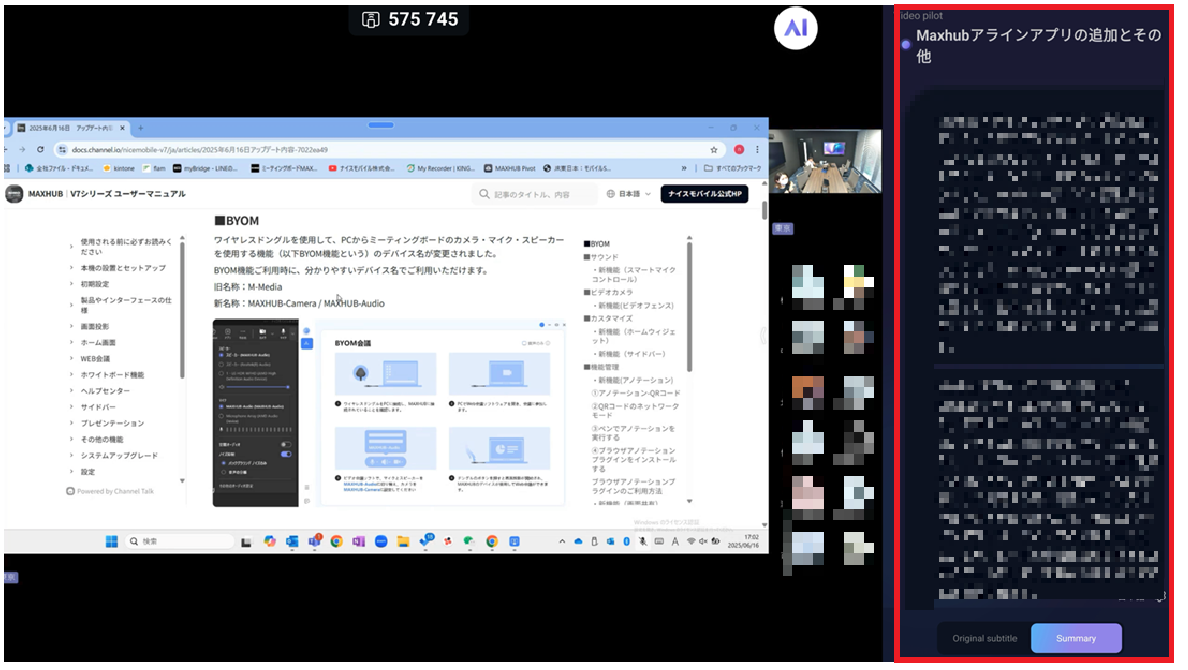Open the プレゼンテーション sidebar entry

[112, 423]
